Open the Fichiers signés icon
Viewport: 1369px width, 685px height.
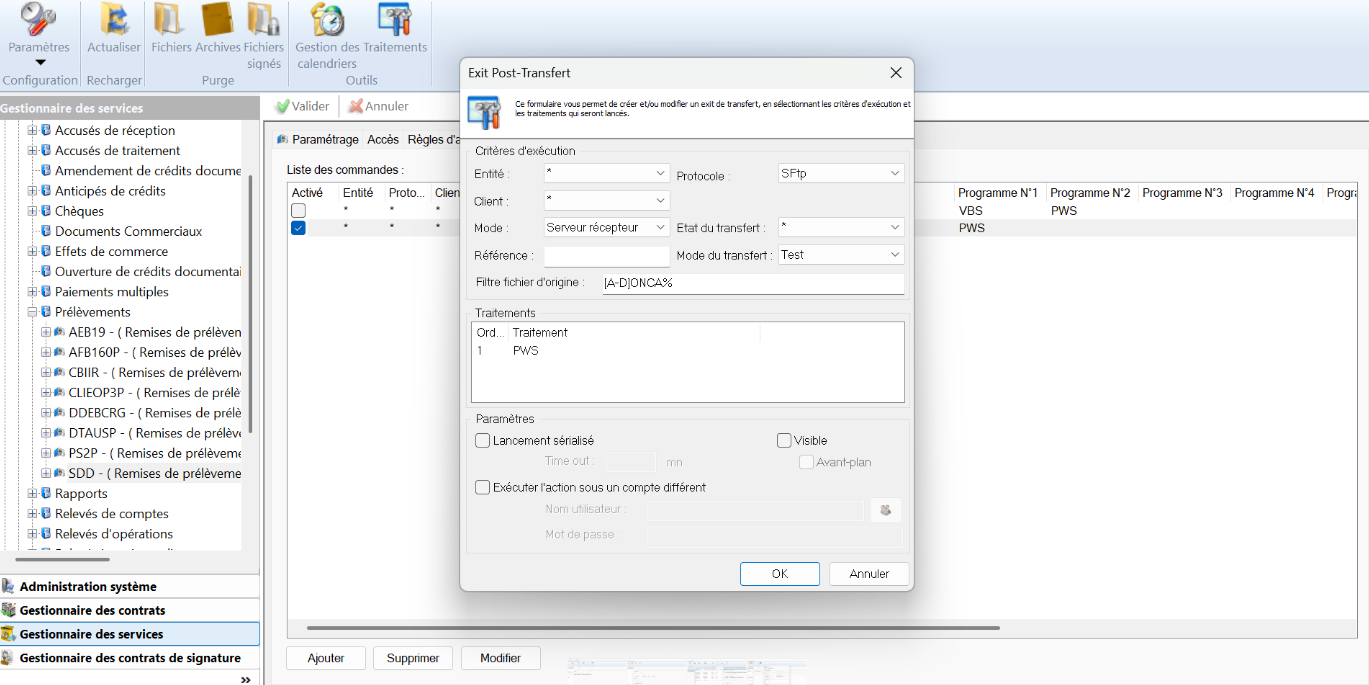(x=263, y=20)
